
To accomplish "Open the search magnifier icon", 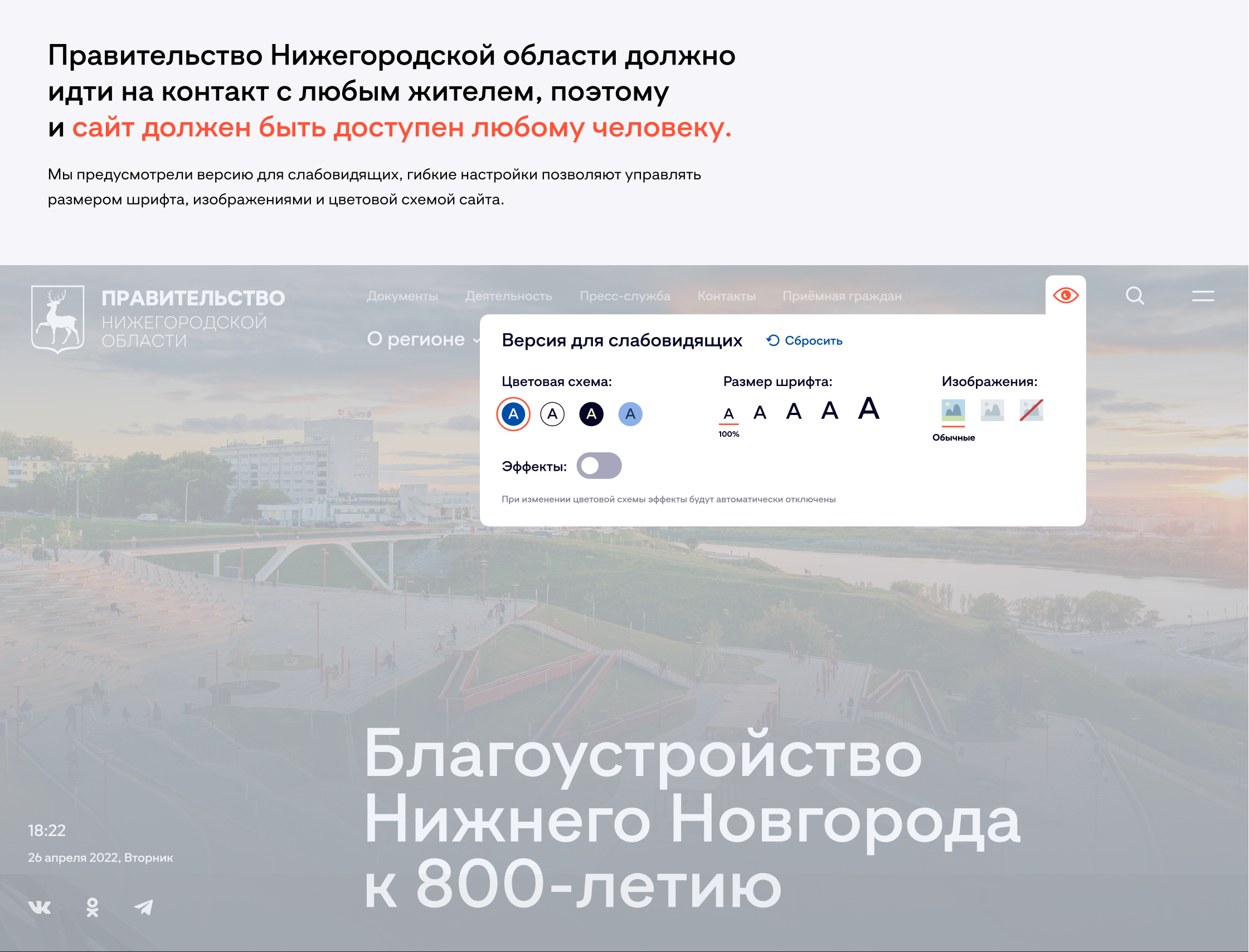I will click(x=1135, y=295).
